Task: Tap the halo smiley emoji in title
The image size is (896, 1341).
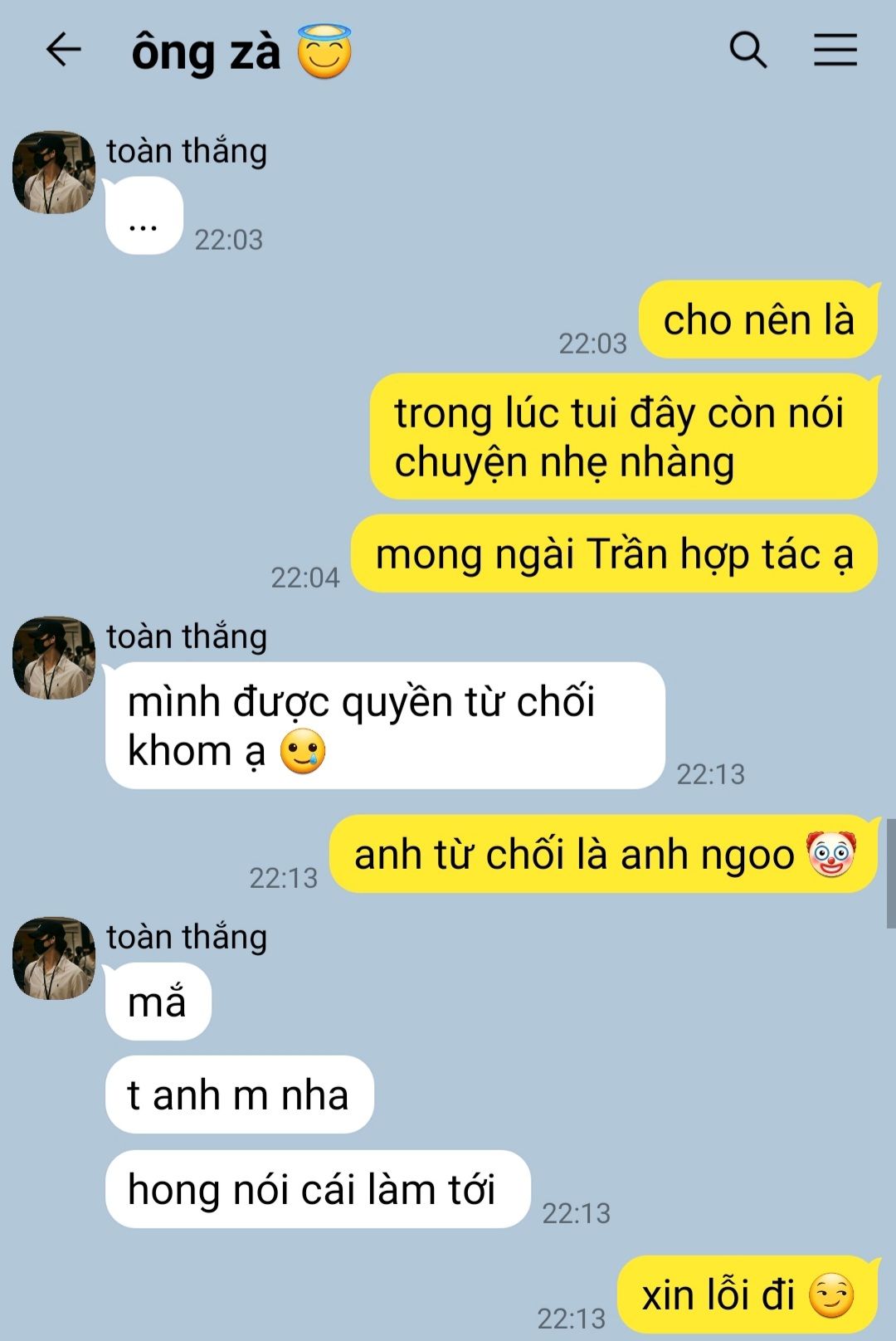Action: (324, 51)
